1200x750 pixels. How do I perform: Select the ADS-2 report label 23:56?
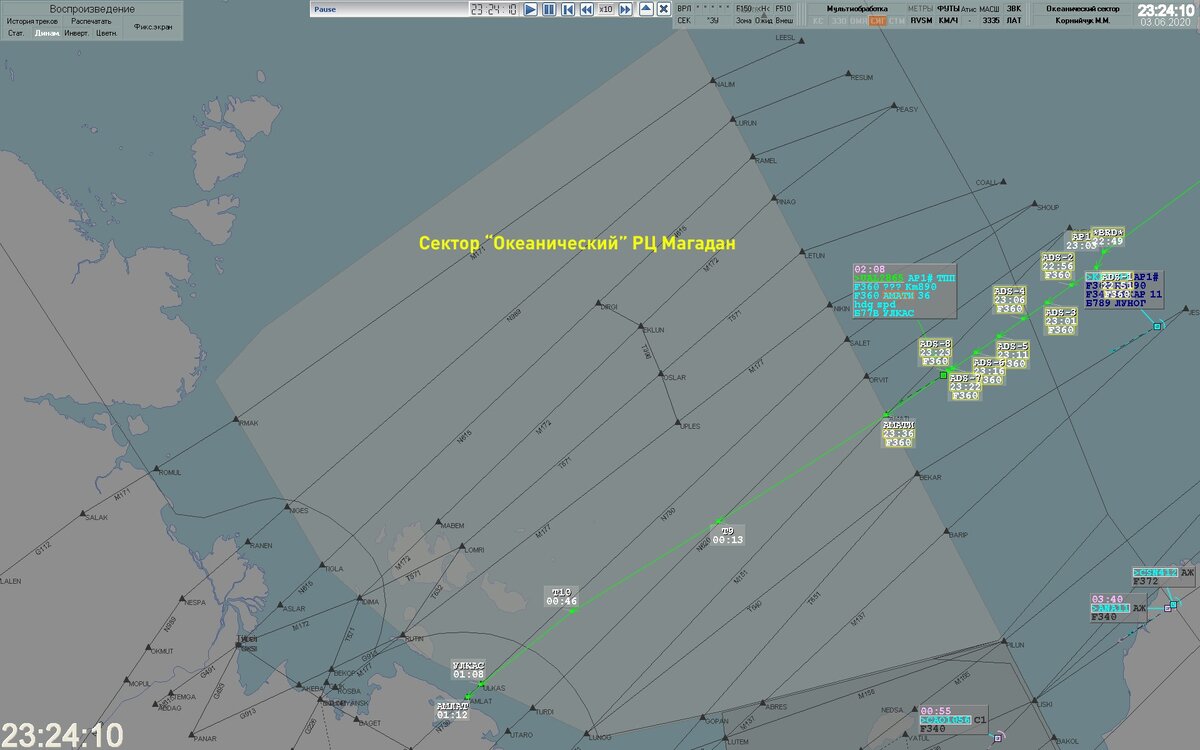click(1058, 266)
